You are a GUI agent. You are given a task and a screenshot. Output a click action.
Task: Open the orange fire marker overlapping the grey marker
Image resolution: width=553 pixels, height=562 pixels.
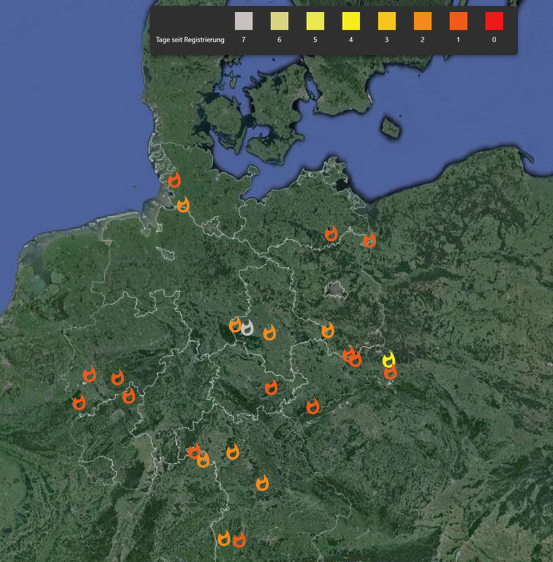pos(235,325)
